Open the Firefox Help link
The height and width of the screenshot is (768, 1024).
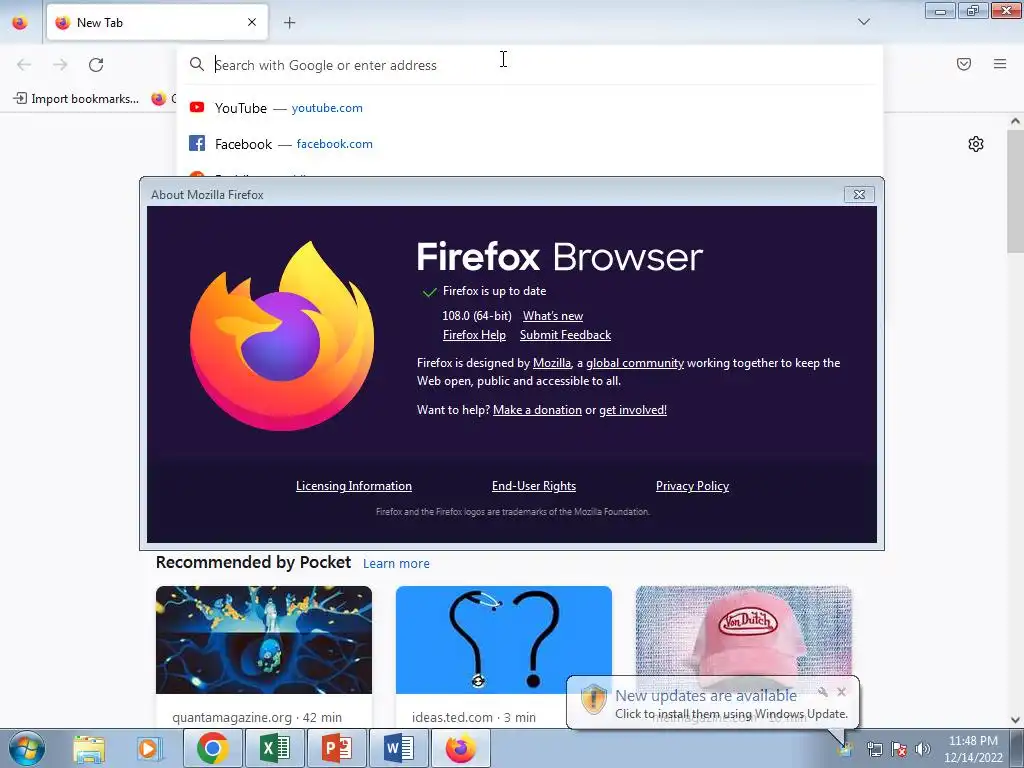coord(474,335)
